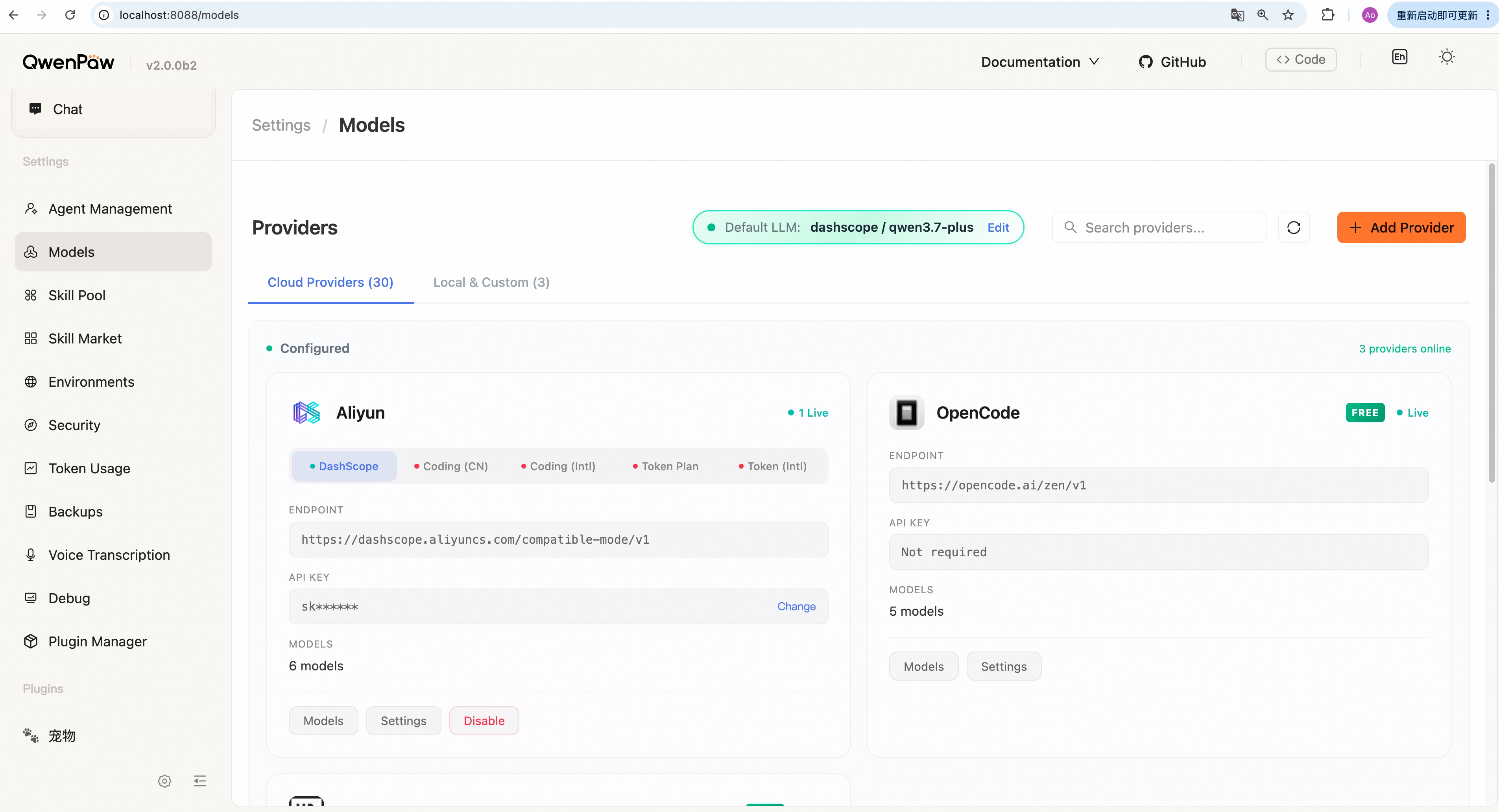Viewport: 1499px width, 812px height.
Task: Open the browser profile avatar
Action: point(1369,15)
